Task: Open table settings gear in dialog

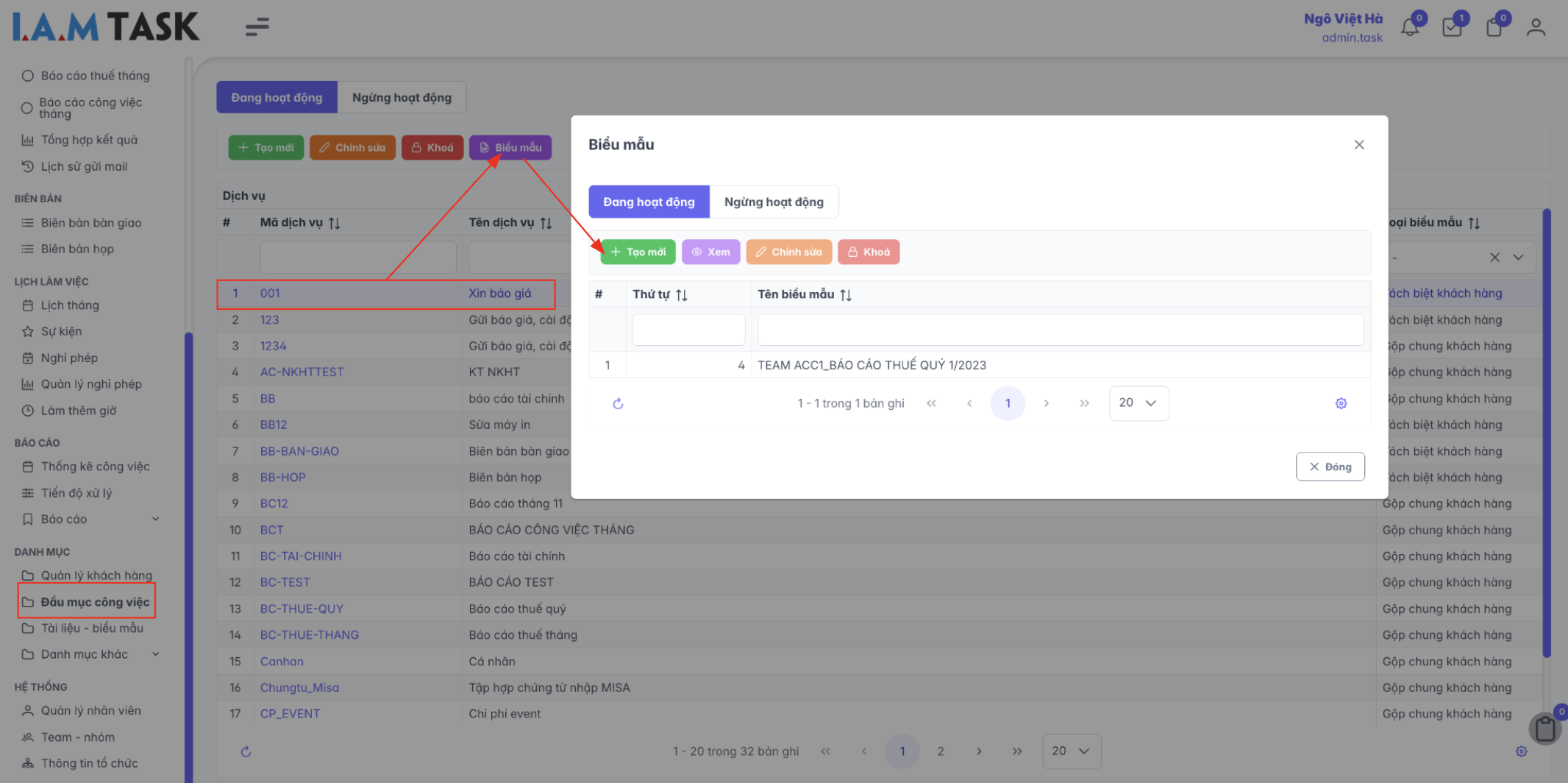Action: tap(1341, 403)
